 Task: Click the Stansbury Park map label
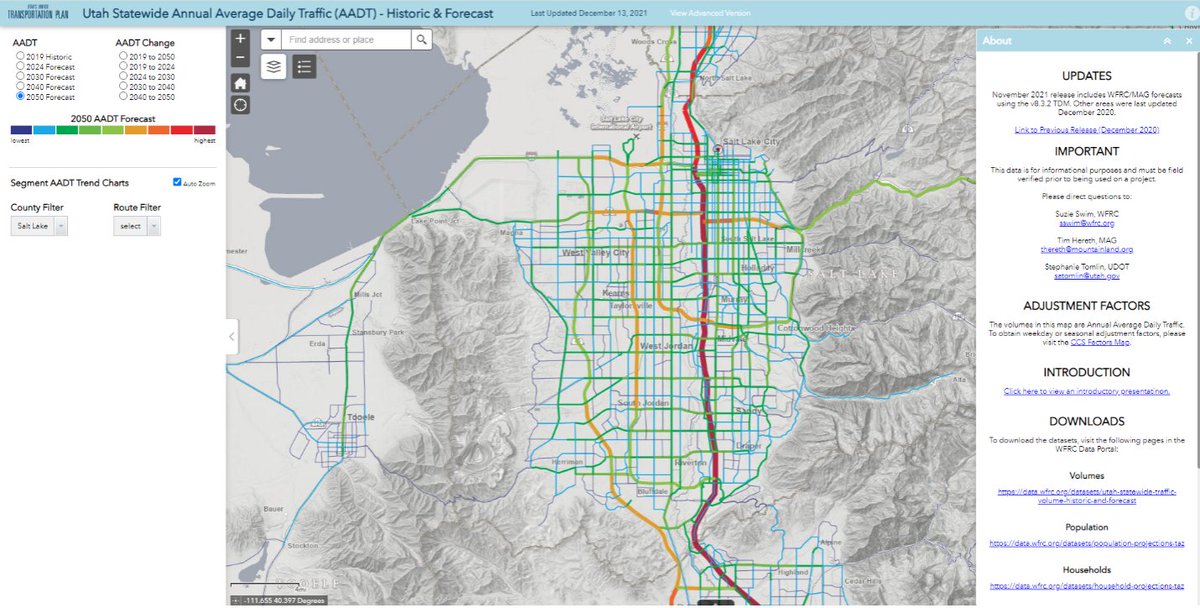376,332
